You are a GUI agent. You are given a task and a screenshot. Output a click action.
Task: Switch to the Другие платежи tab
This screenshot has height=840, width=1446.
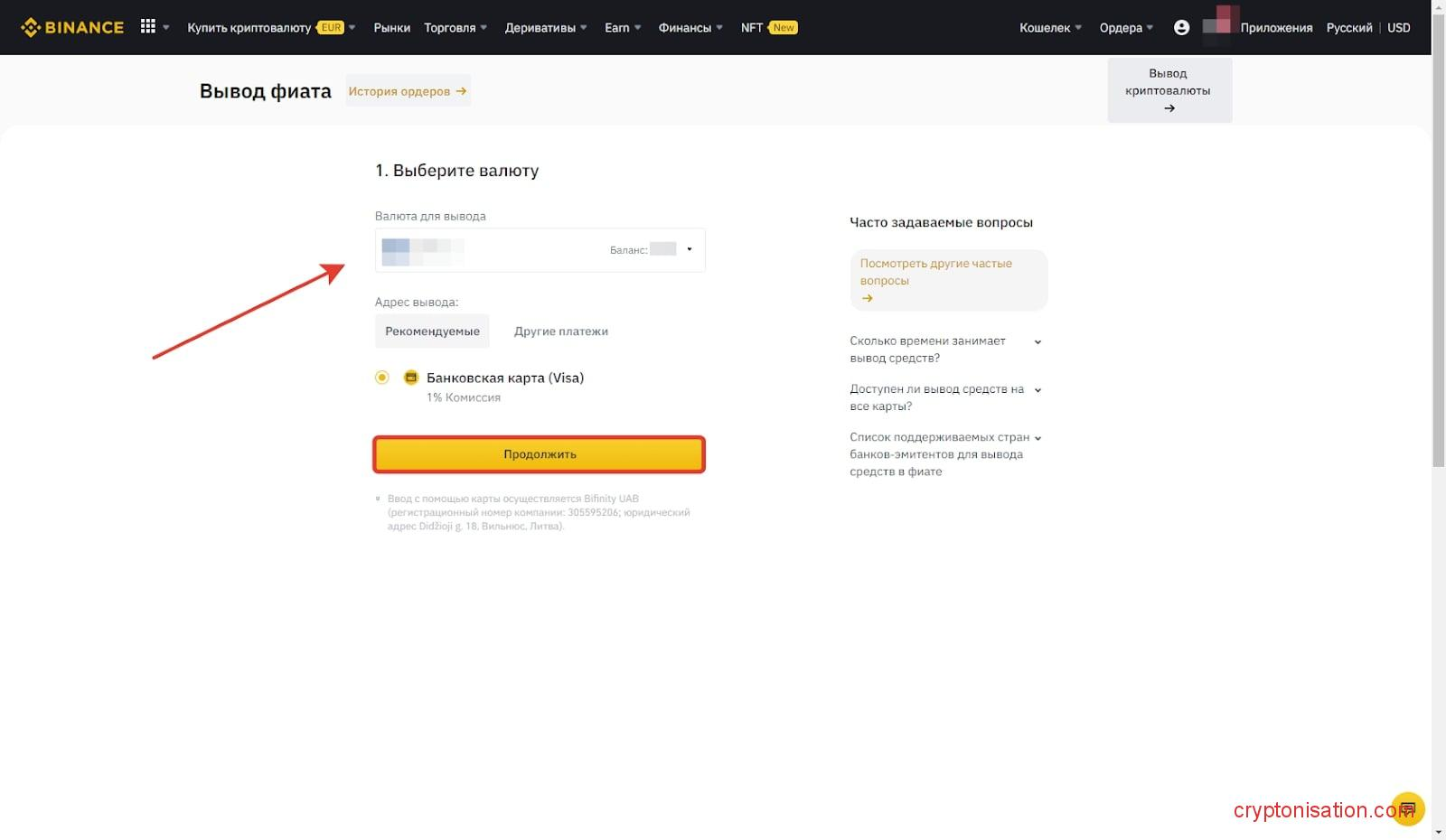[560, 331]
